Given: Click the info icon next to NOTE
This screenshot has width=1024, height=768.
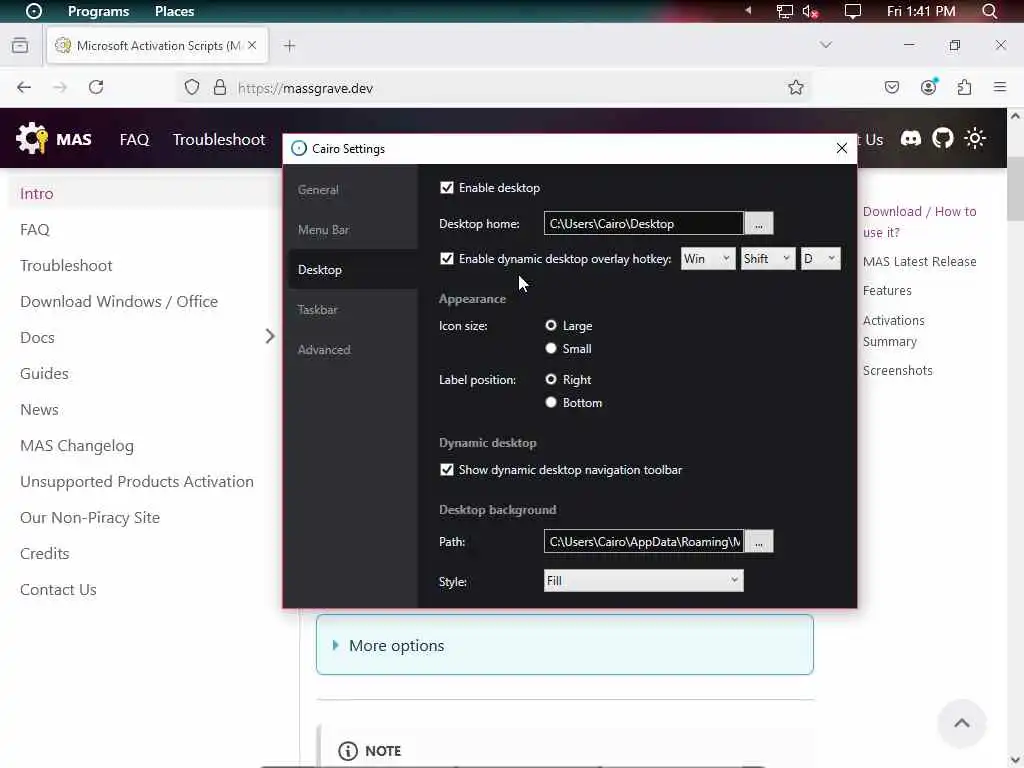Looking at the screenshot, I should point(348,750).
